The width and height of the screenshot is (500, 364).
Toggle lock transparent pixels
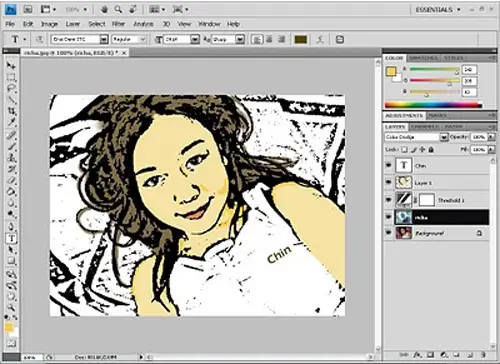click(x=404, y=150)
